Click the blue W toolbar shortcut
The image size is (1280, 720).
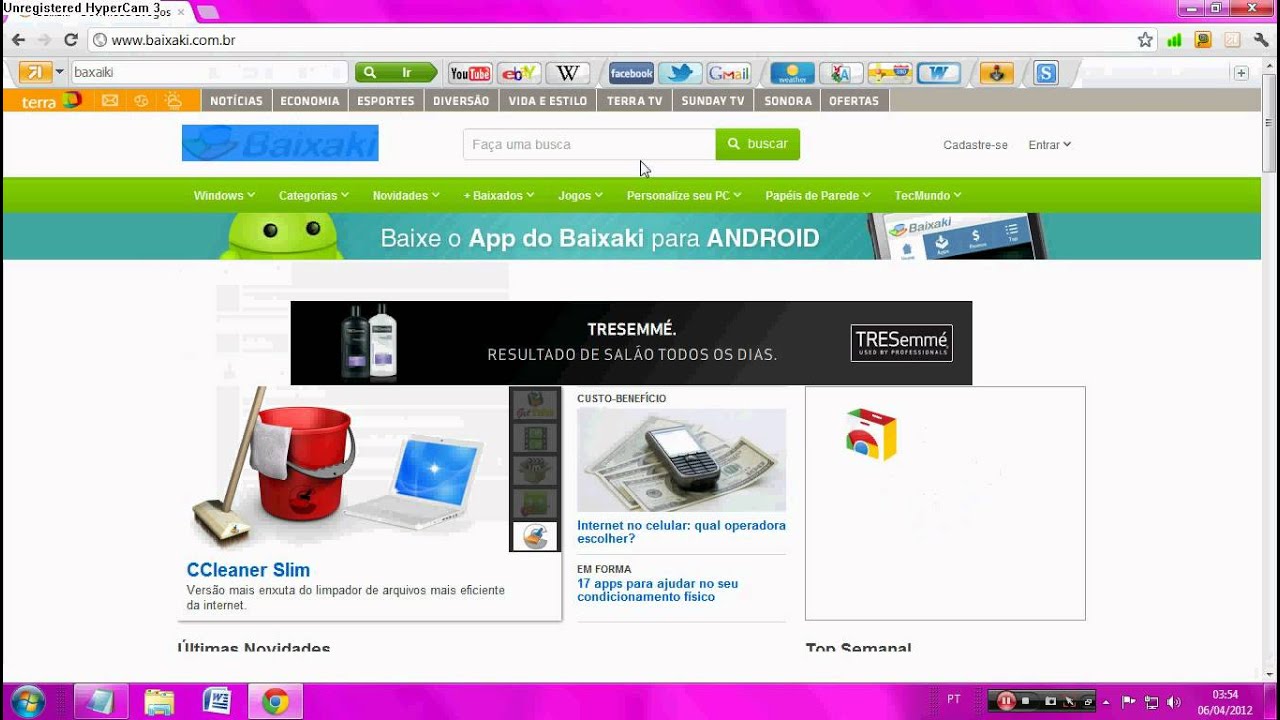[938, 73]
